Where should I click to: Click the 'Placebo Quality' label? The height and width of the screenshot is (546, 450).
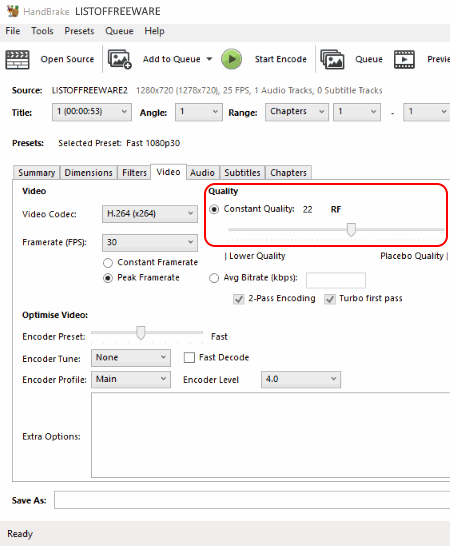[x=412, y=256]
